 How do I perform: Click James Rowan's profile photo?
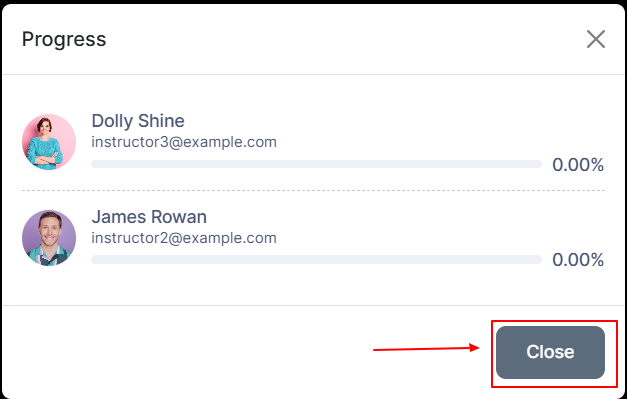[x=49, y=238]
